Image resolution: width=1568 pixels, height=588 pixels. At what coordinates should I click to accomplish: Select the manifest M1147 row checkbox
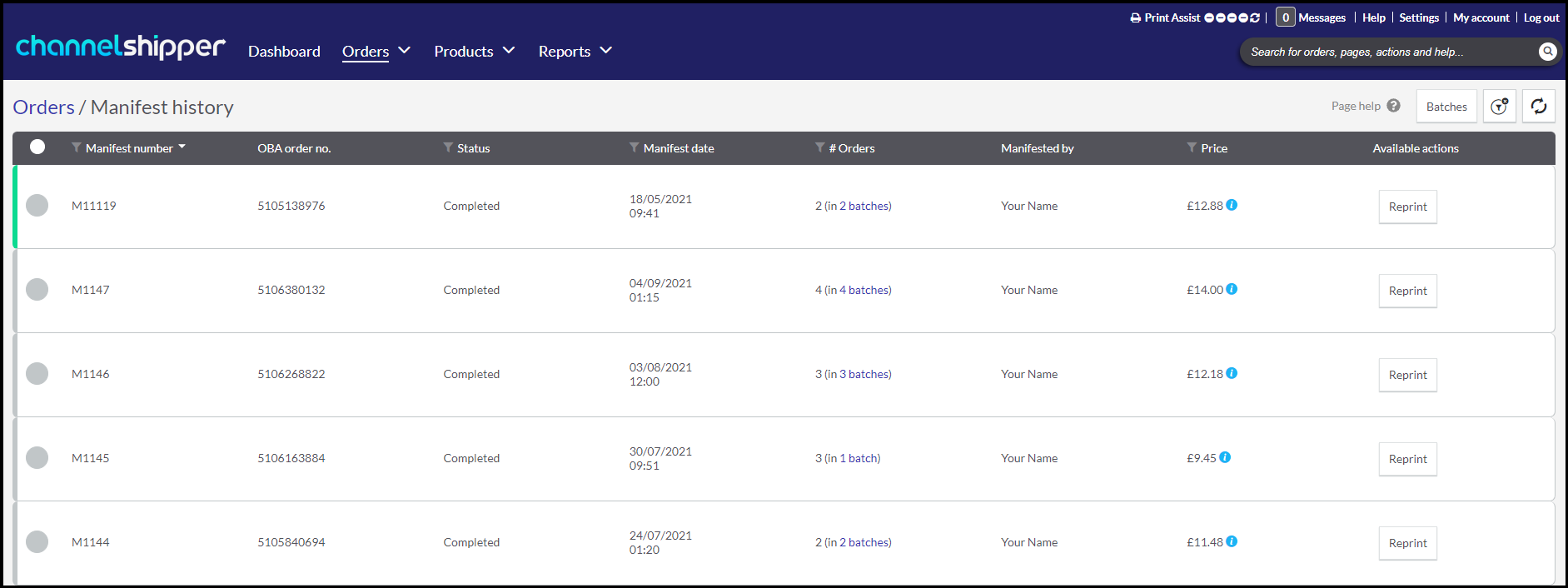(x=37, y=290)
